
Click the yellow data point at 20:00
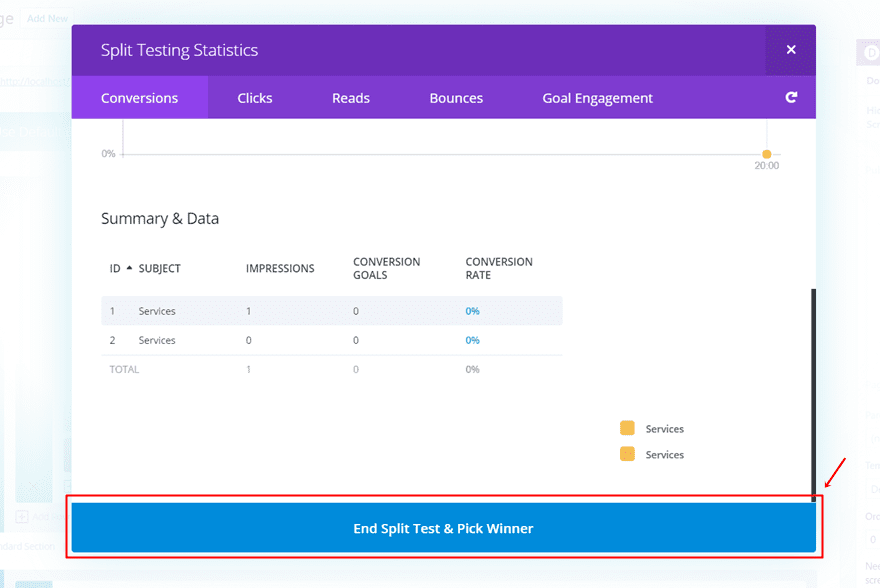click(767, 154)
